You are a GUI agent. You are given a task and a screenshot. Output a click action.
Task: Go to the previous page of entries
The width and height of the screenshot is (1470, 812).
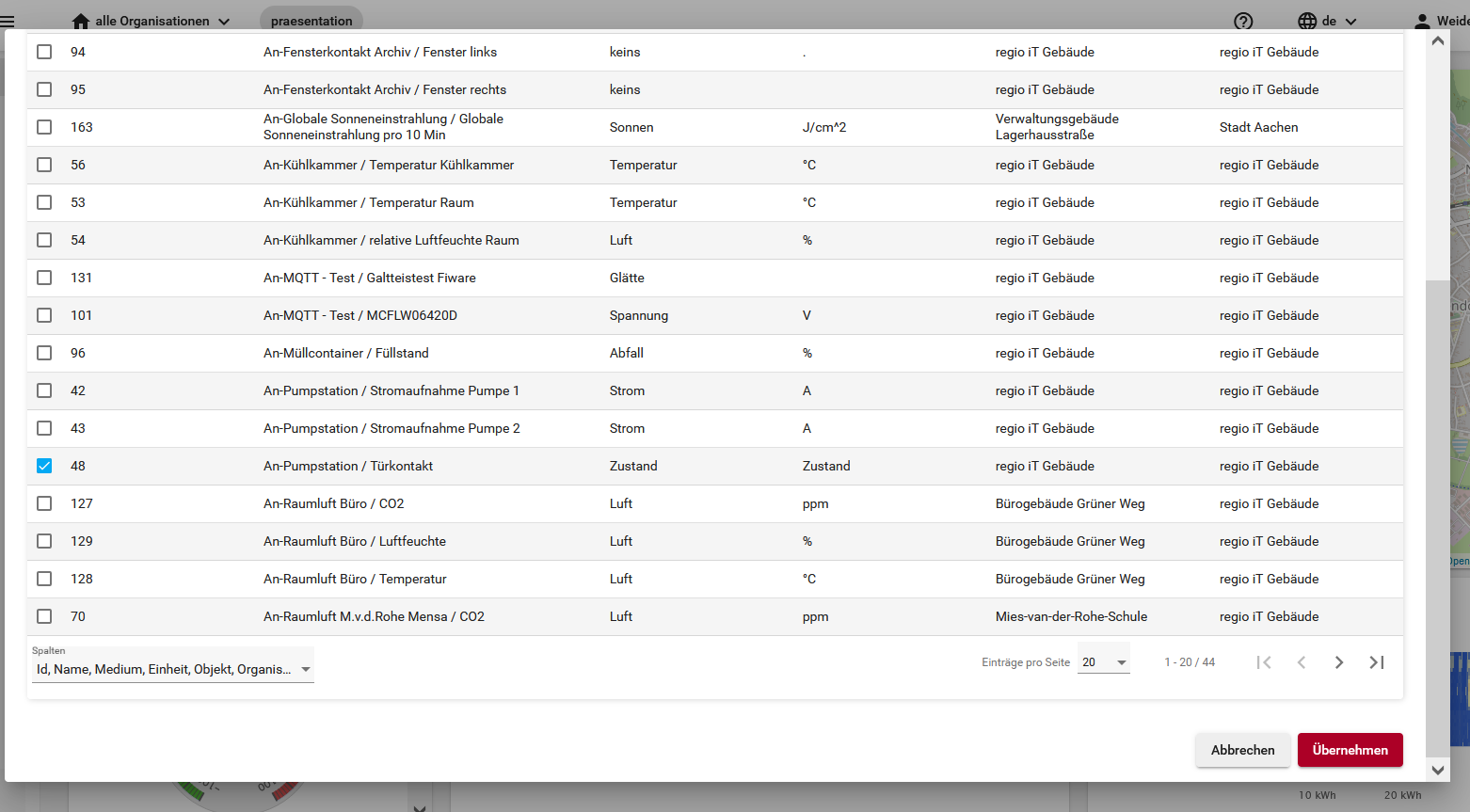pos(1302,662)
